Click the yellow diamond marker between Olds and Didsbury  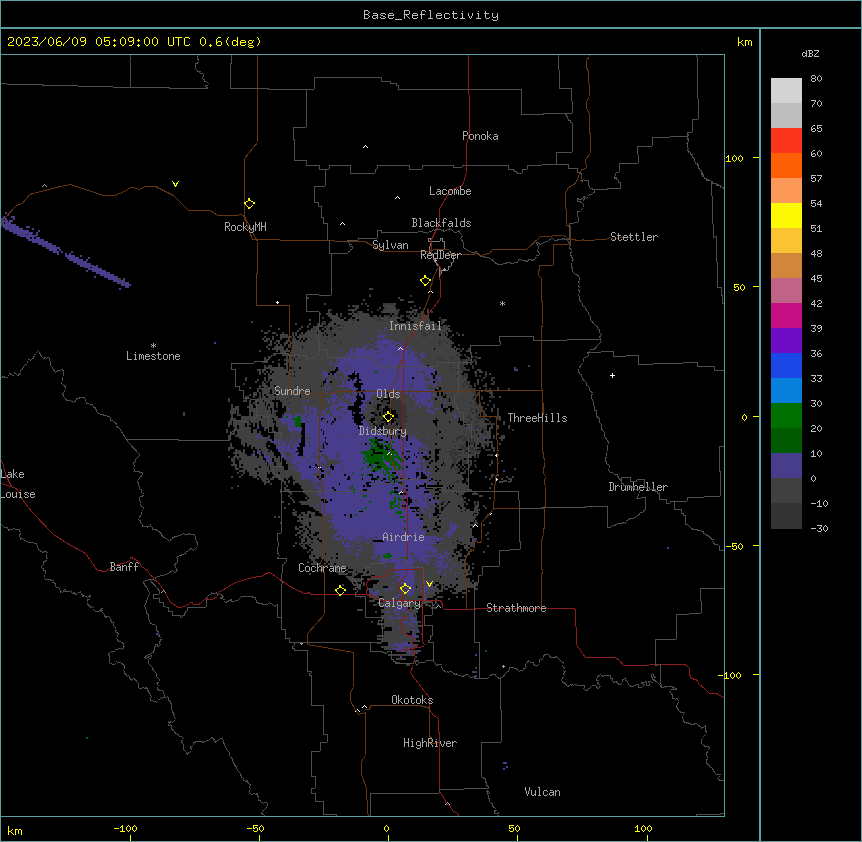(388, 416)
